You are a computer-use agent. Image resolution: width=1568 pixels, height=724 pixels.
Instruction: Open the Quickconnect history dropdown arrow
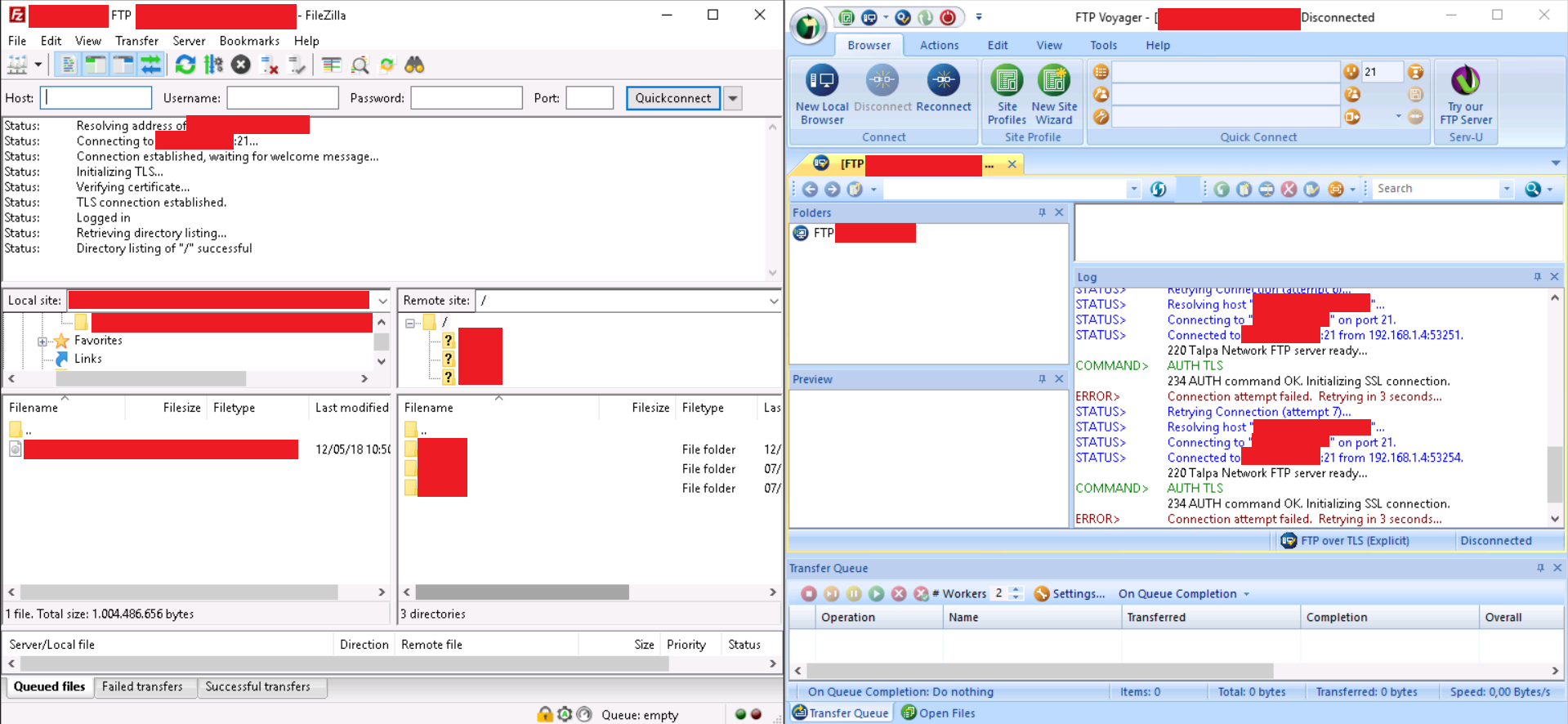click(733, 98)
